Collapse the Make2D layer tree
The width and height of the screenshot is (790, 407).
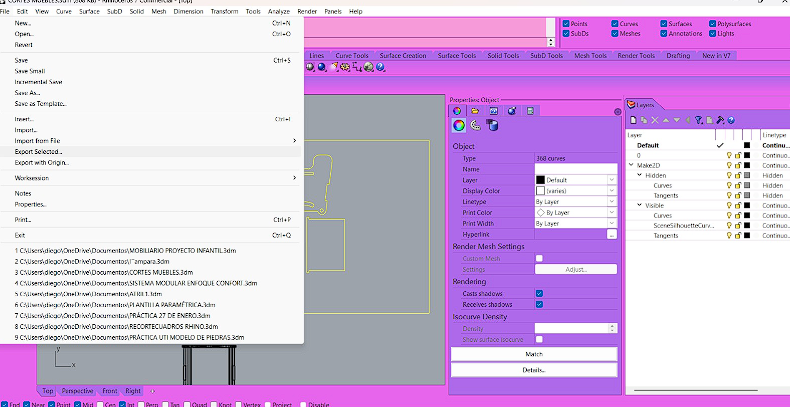(x=631, y=165)
